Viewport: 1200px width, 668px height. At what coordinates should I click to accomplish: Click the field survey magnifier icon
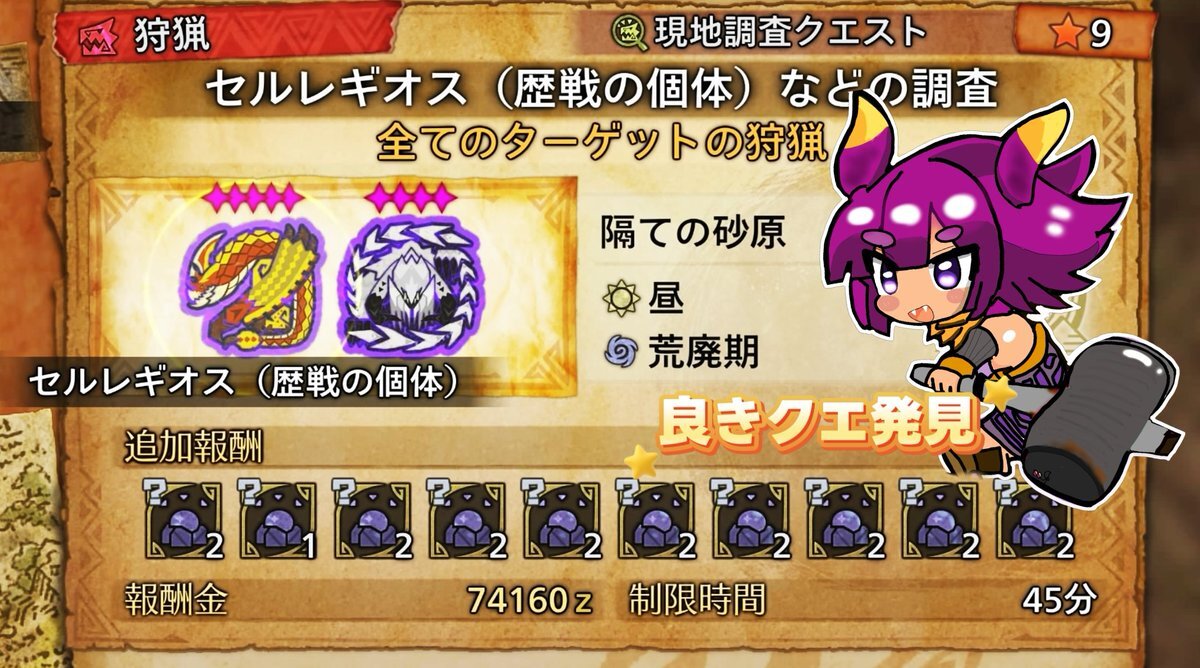tap(629, 33)
